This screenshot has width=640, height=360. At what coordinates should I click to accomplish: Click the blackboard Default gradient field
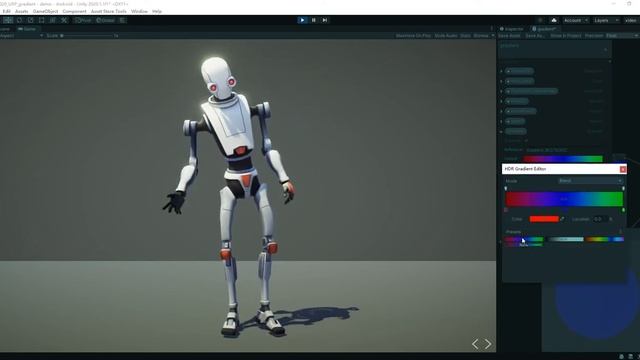tap(563, 158)
